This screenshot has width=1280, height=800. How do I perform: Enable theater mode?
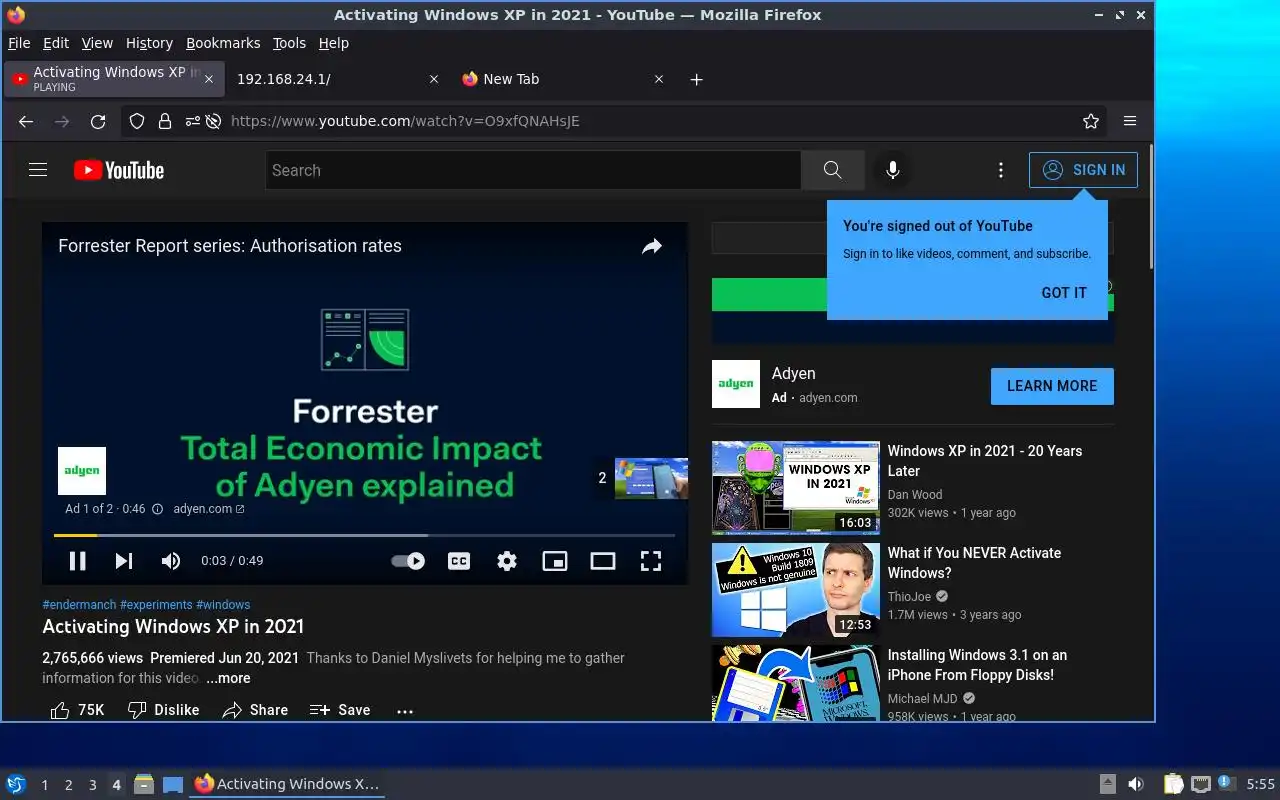(603, 561)
